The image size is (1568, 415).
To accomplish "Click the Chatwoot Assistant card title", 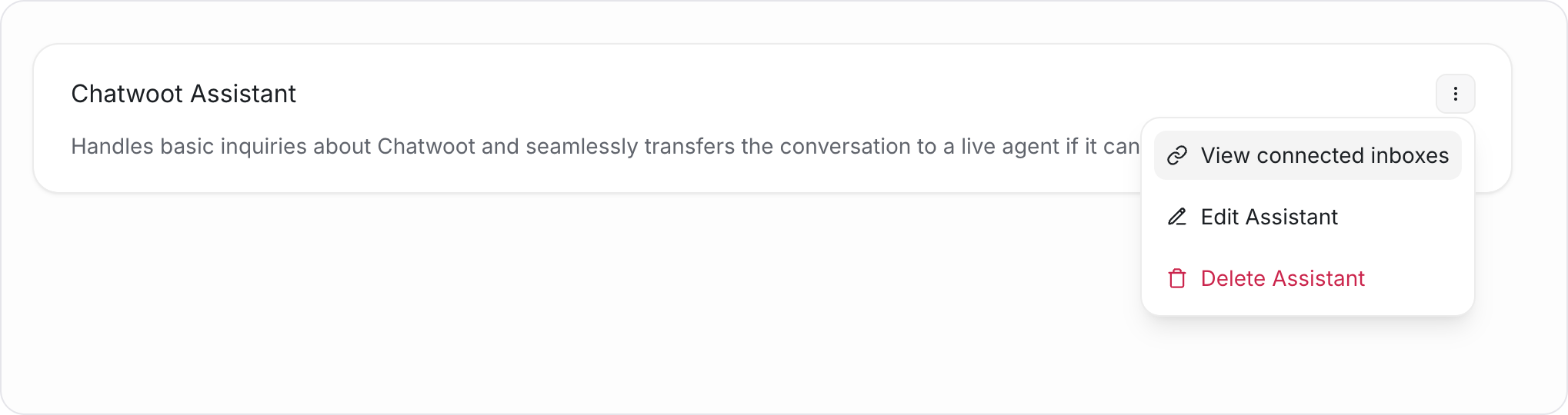I will pyautogui.click(x=183, y=94).
